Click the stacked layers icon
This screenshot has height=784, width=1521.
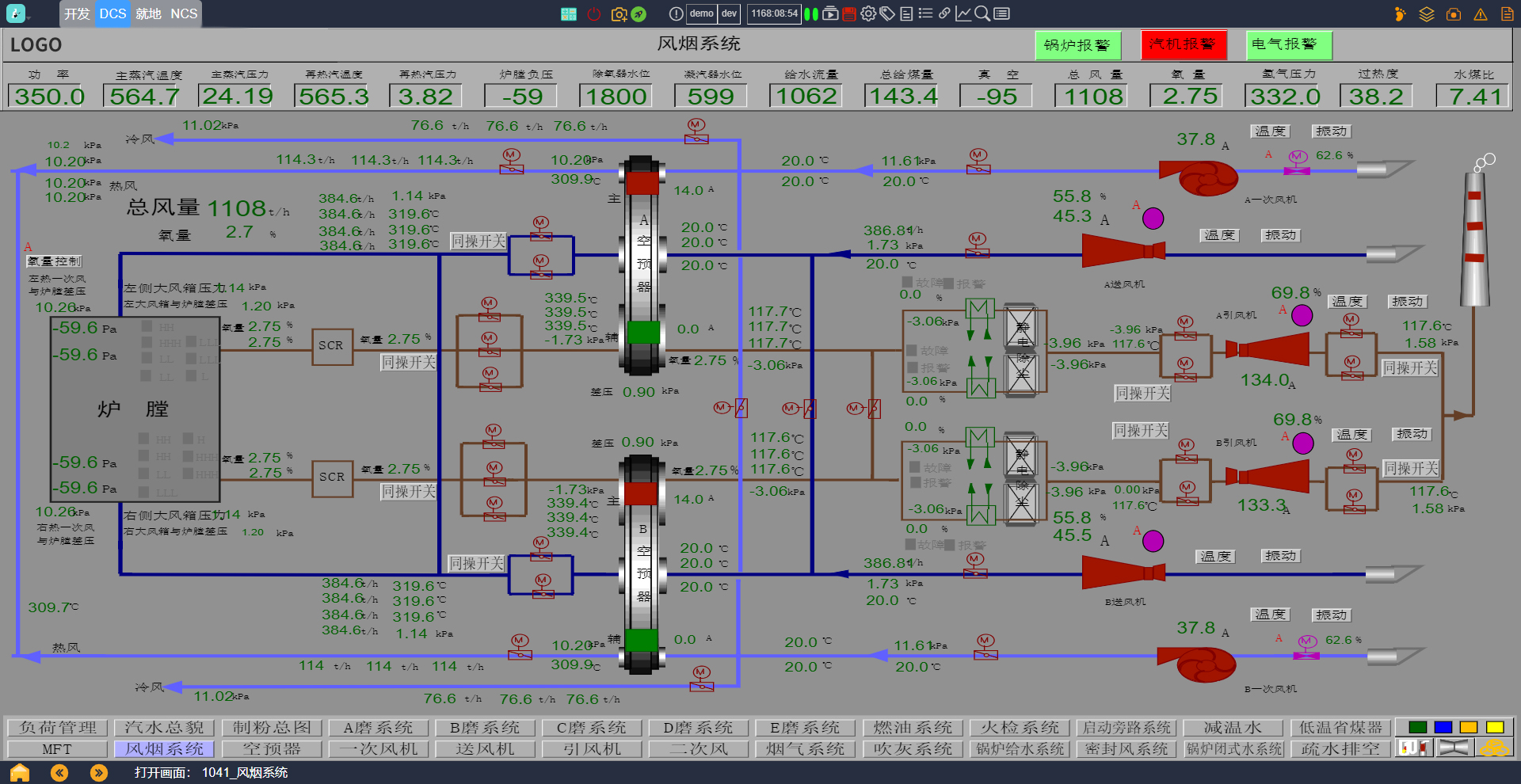(1427, 13)
